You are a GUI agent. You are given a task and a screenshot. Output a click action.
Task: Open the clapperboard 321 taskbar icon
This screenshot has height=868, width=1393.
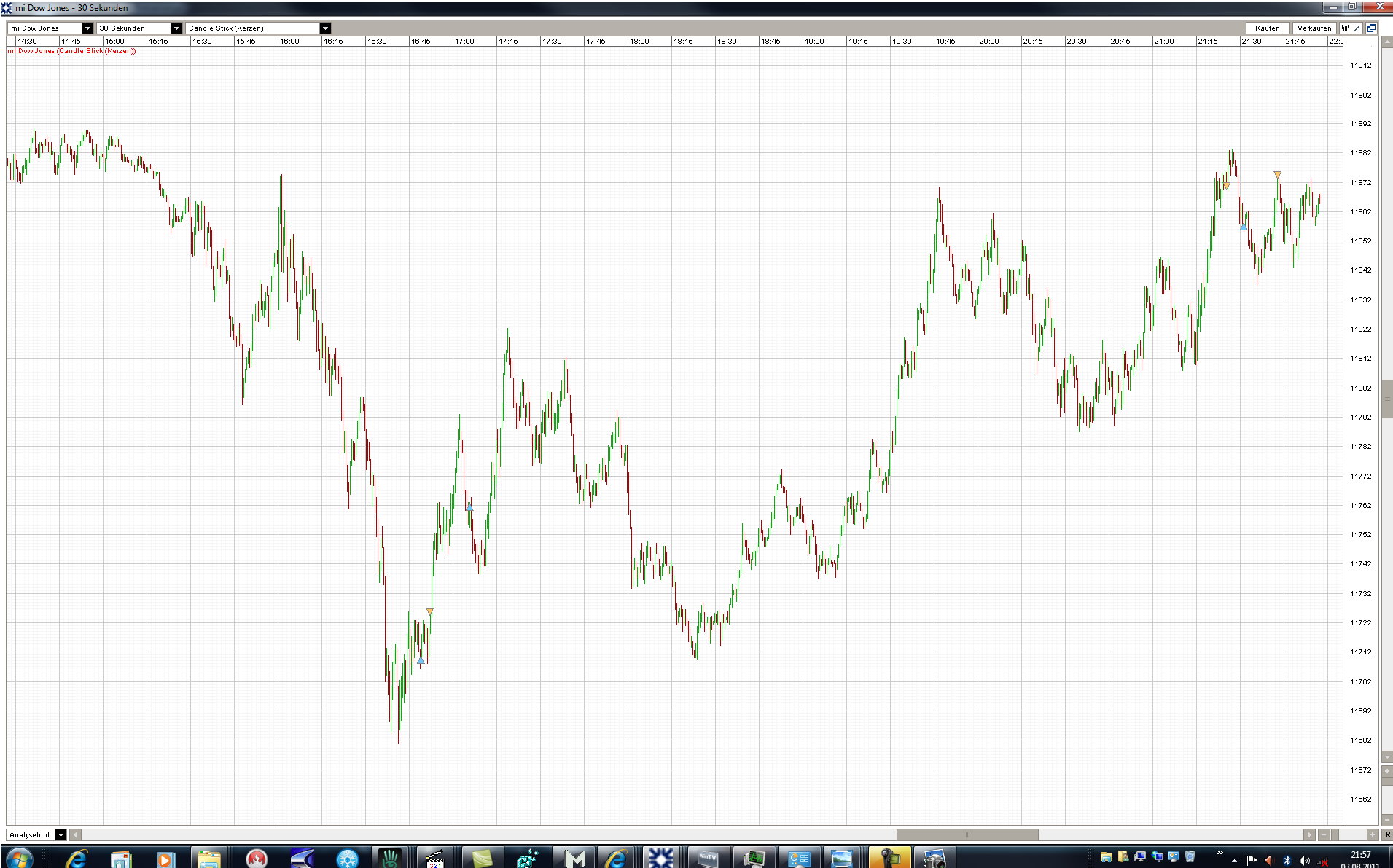coord(435,859)
